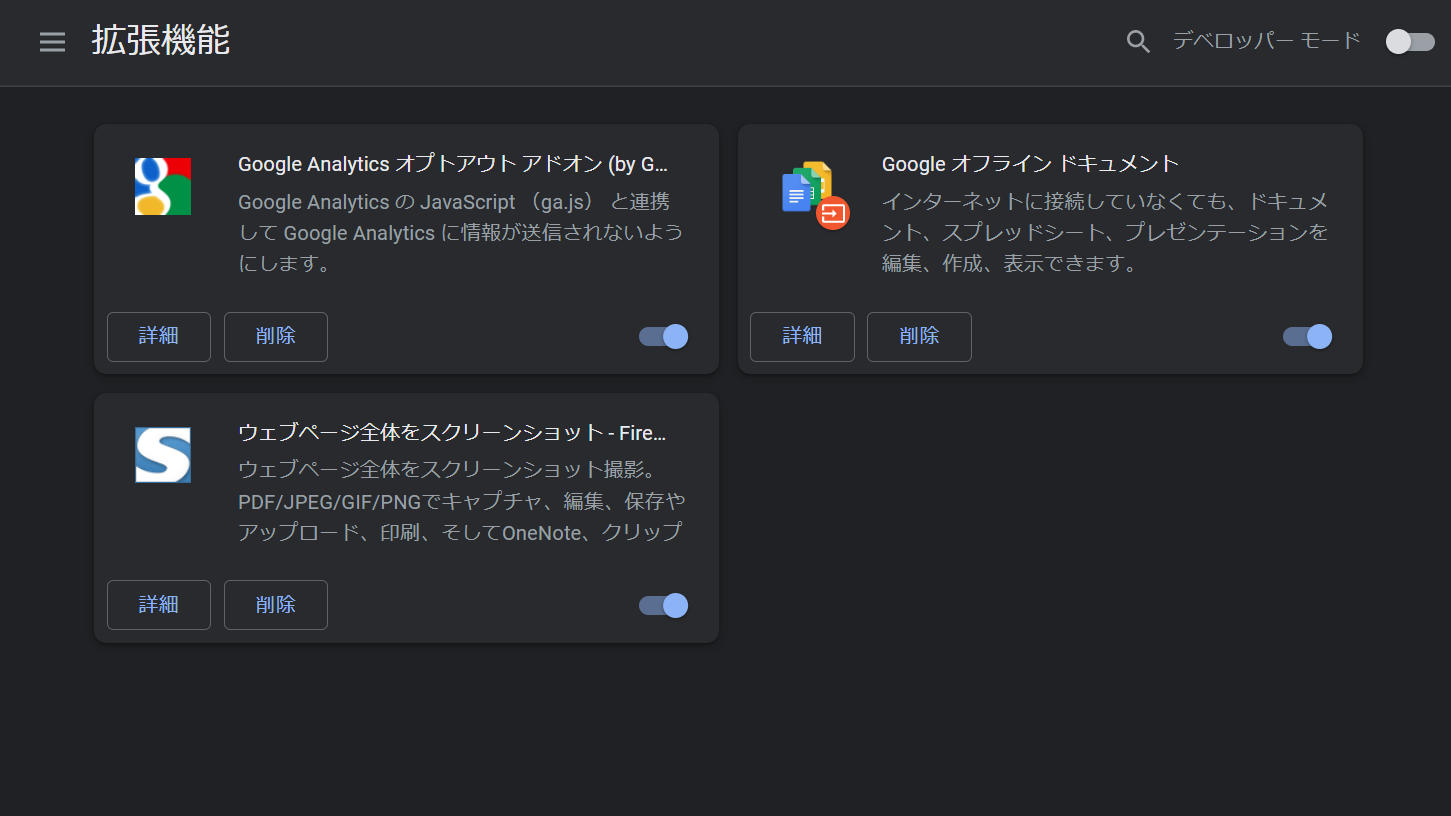Click 削除 for Google オフライン ドキュメント
The image size is (1451, 816).
[918, 336]
